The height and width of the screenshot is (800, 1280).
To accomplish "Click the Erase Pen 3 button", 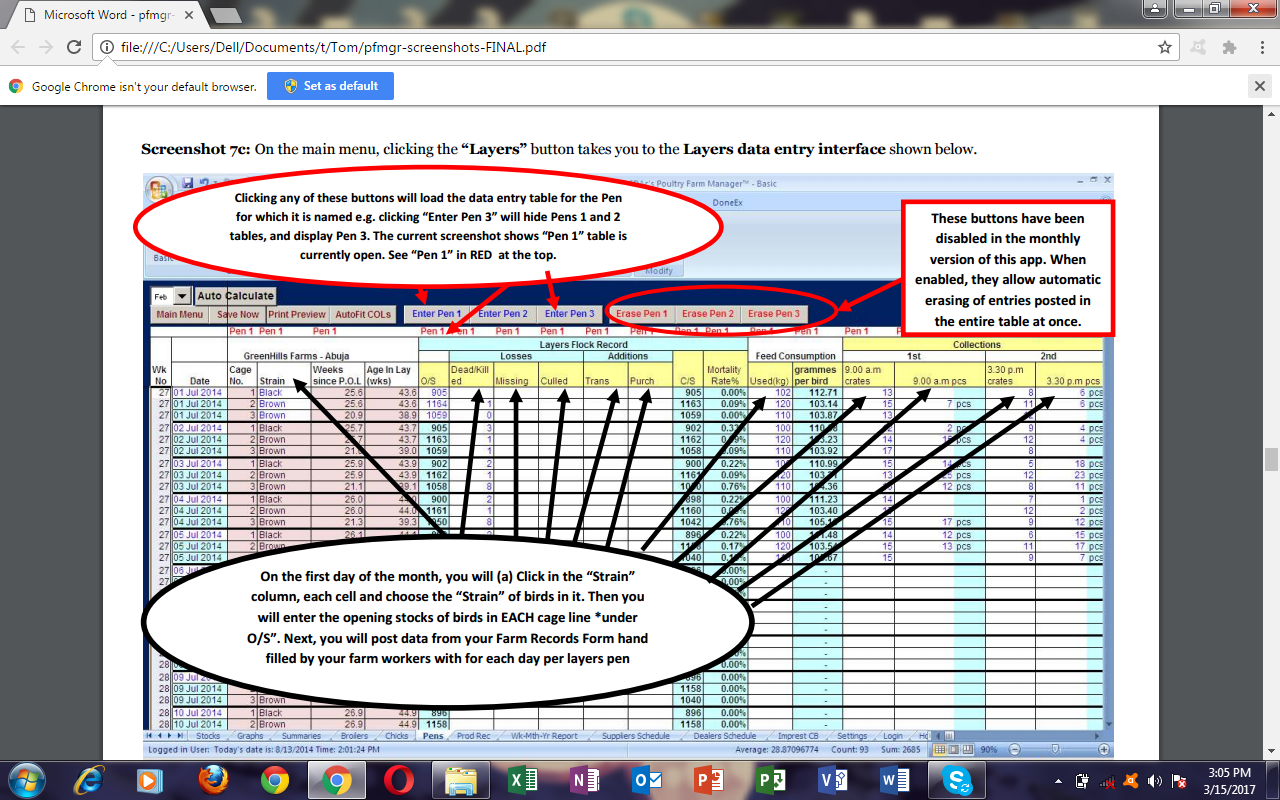I will tap(774, 314).
